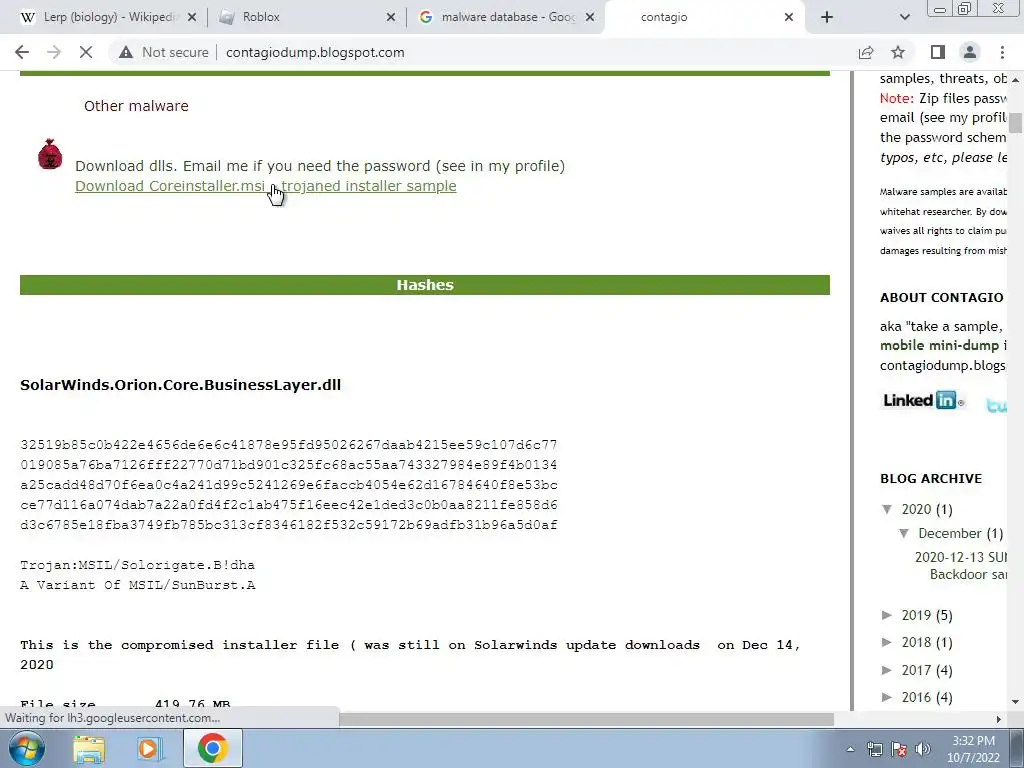Click the SolarWinds.Orion.Core.BusinessLayer.dll heading
This screenshot has width=1024, height=768.
coord(181,385)
